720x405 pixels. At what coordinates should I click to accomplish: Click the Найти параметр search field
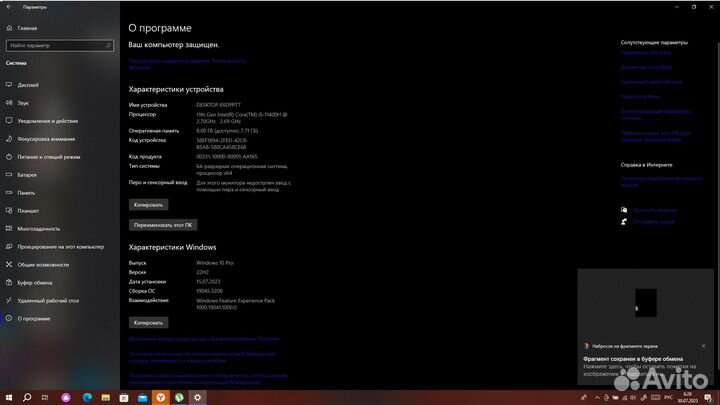(60, 45)
